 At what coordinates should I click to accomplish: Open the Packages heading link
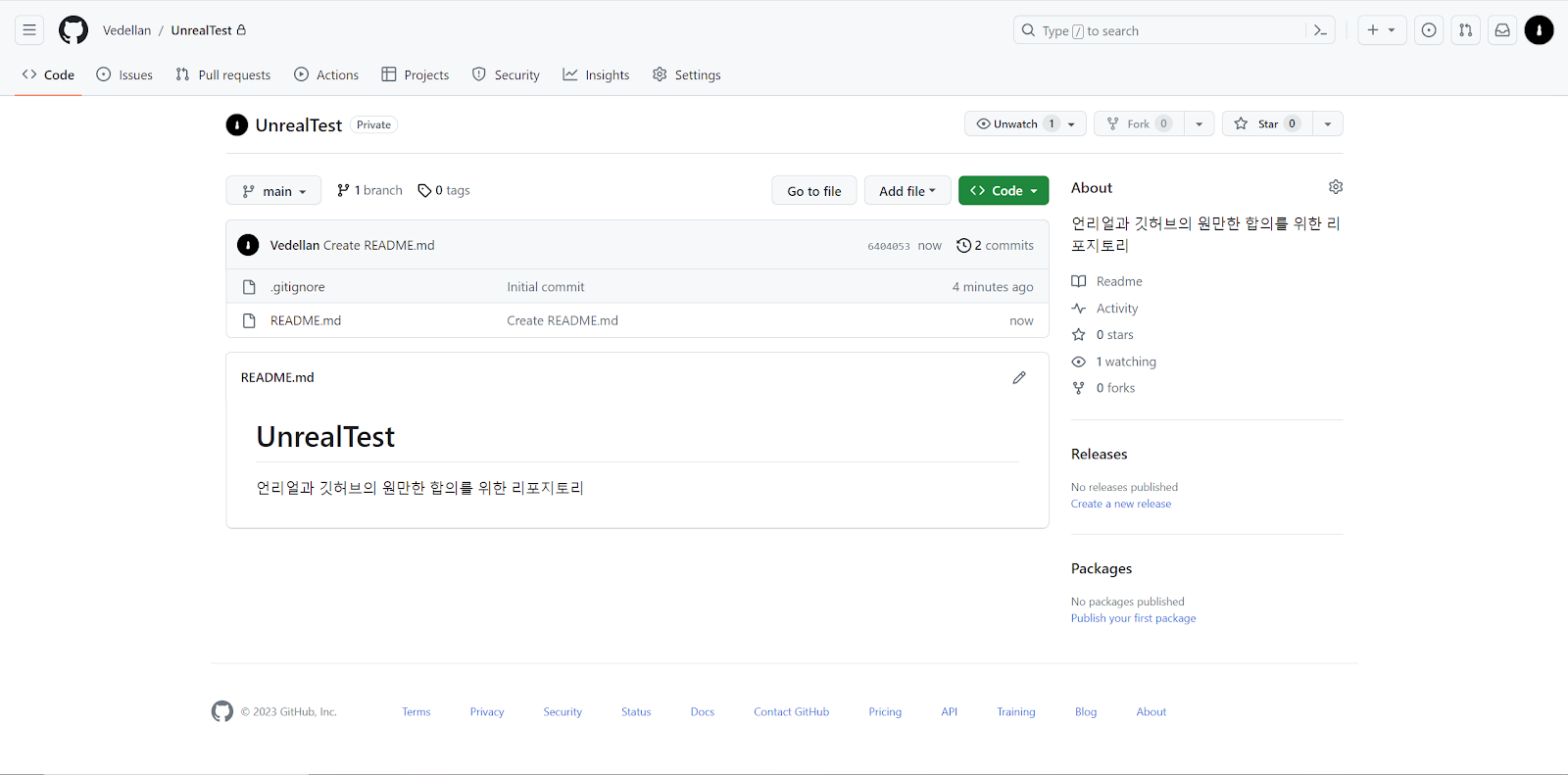click(x=1102, y=568)
